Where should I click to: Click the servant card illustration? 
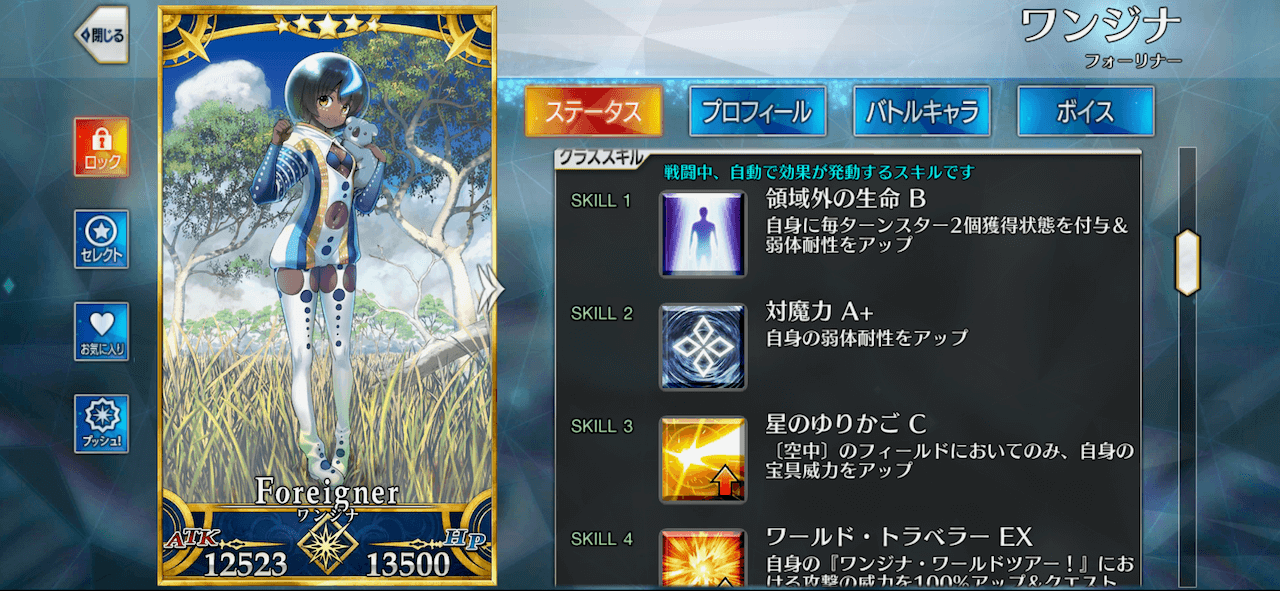tap(328, 280)
